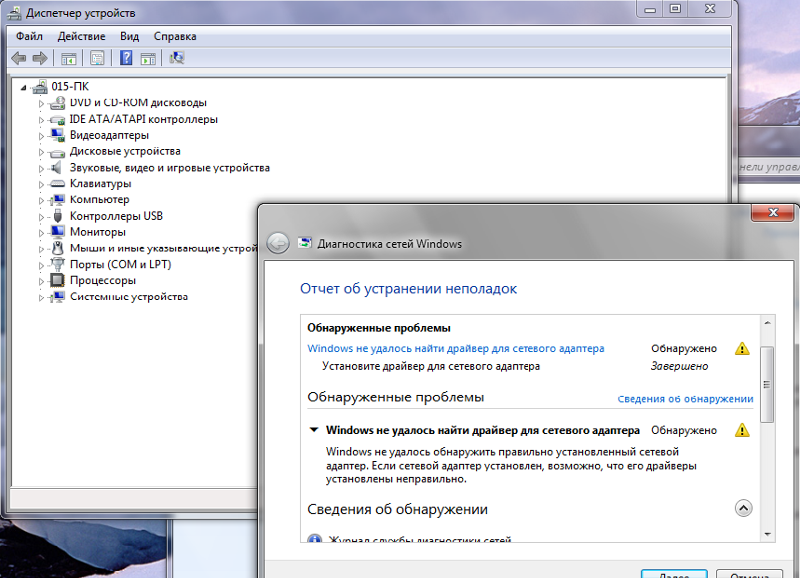Open the Вид menu
The width and height of the screenshot is (800, 578).
(130, 36)
